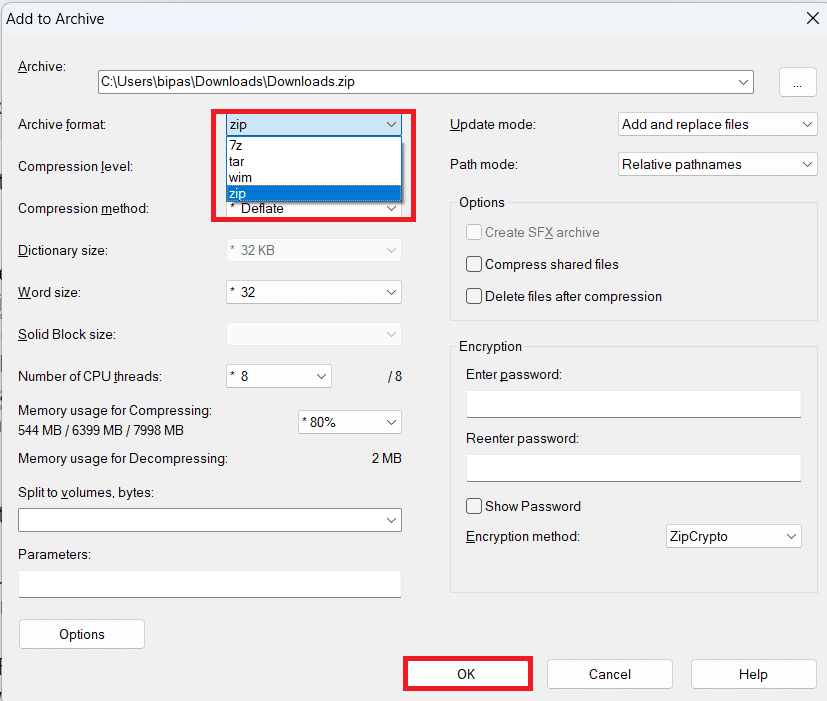
Task: Click the Options button
Action: click(x=82, y=634)
